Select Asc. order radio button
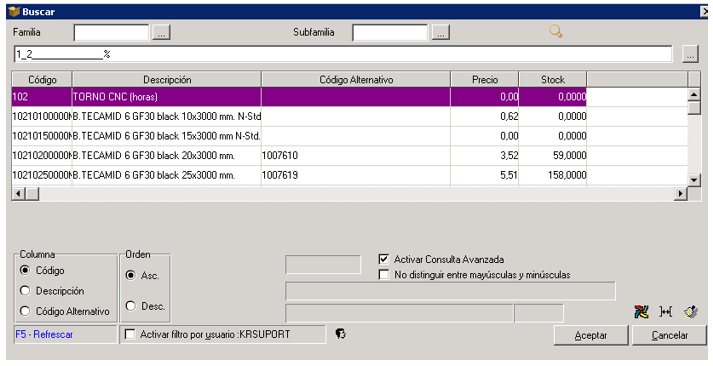The width and height of the screenshot is (713, 366). pyautogui.click(x=131, y=275)
